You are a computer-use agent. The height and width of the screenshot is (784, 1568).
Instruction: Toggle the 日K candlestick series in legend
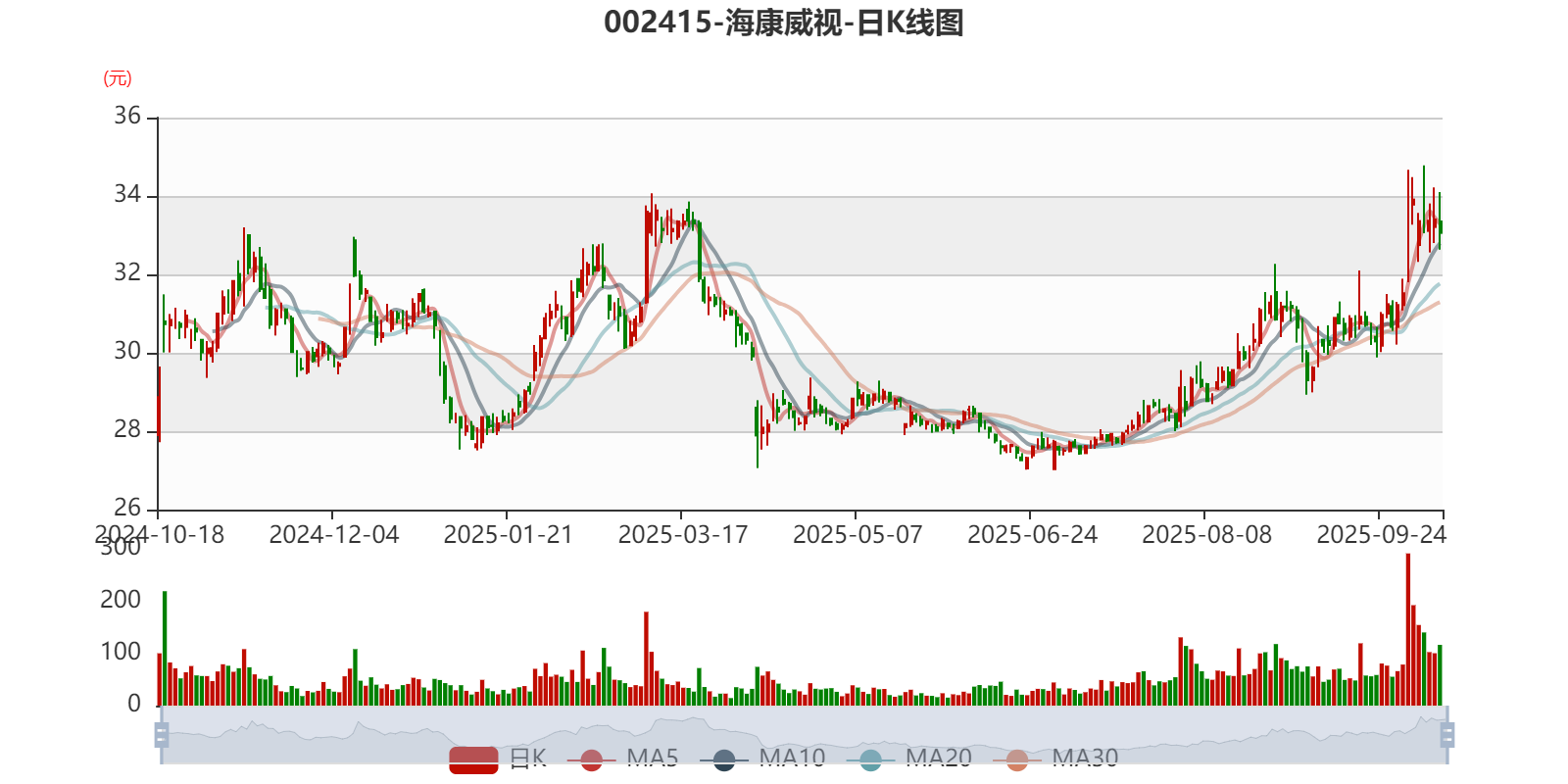(x=498, y=759)
